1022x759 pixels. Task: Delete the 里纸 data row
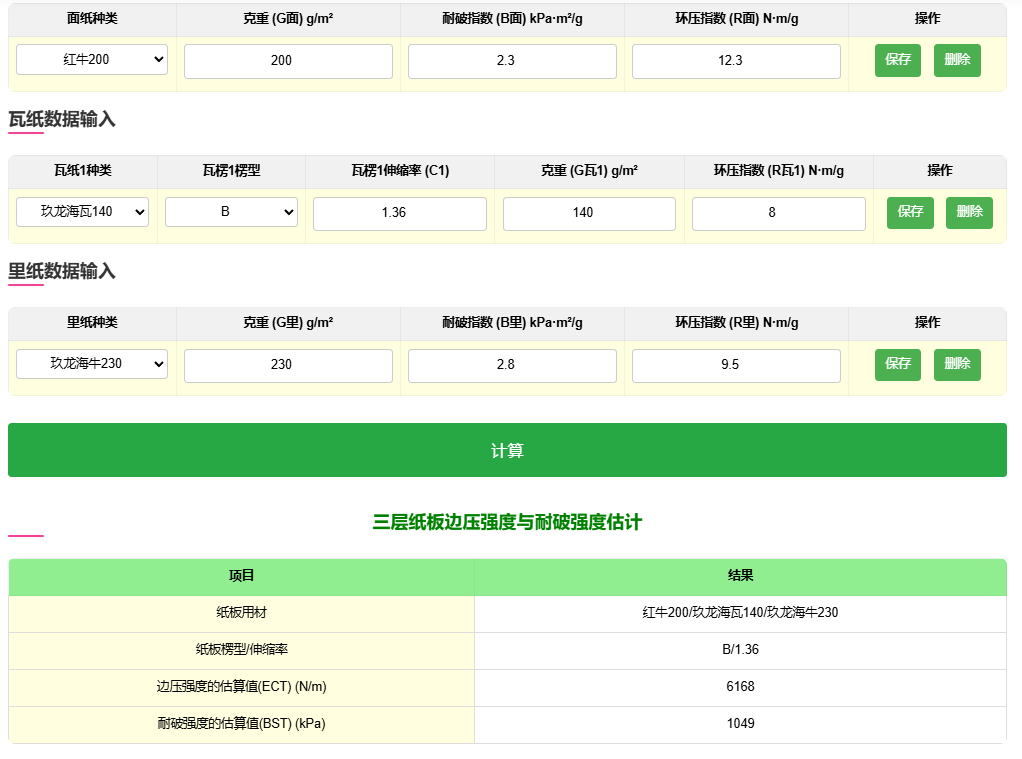click(x=957, y=364)
